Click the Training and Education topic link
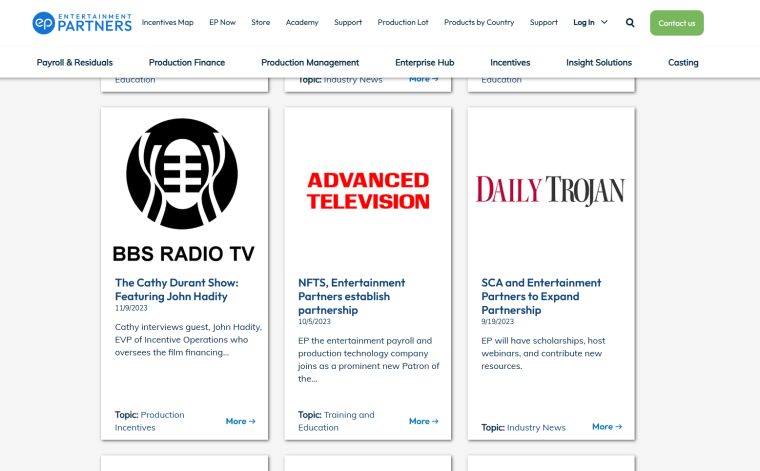This screenshot has height=471, width=760. point(336,421)
